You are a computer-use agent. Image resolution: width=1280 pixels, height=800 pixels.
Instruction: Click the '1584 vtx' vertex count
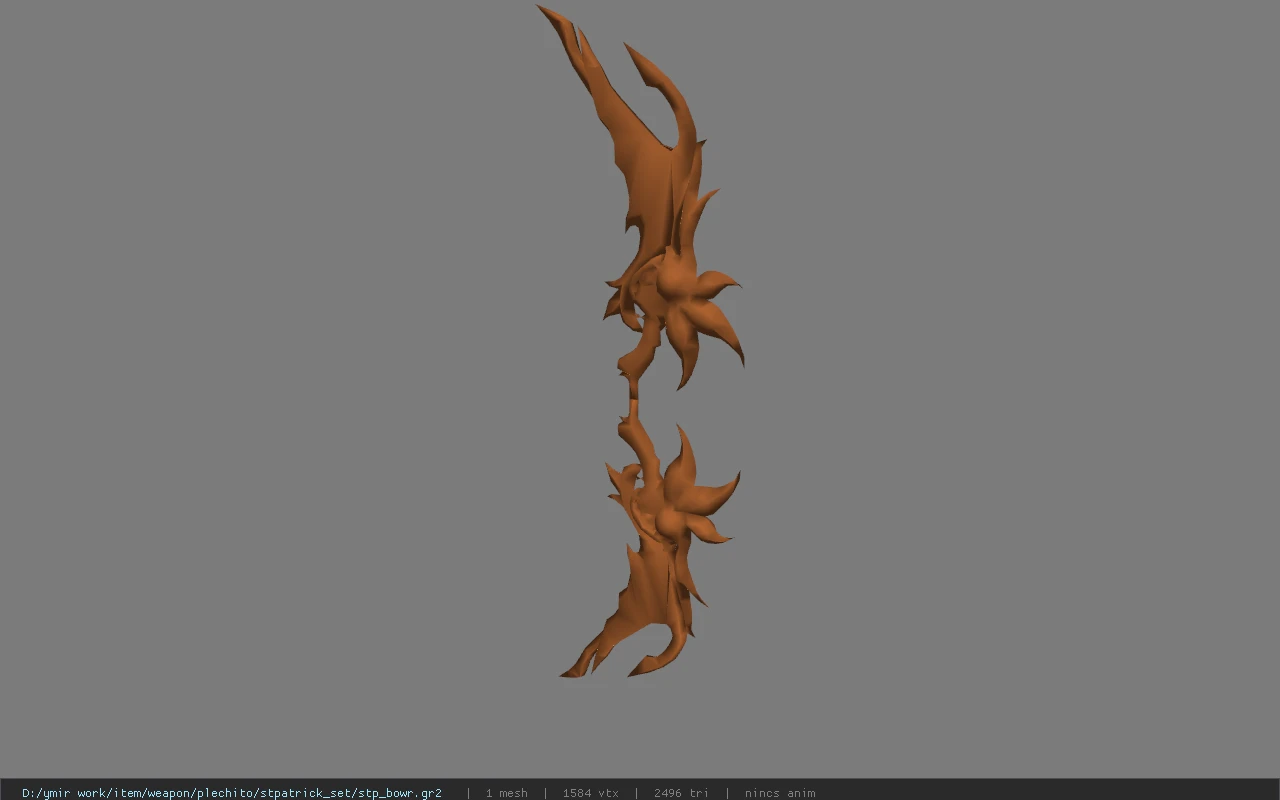point(590,793)
